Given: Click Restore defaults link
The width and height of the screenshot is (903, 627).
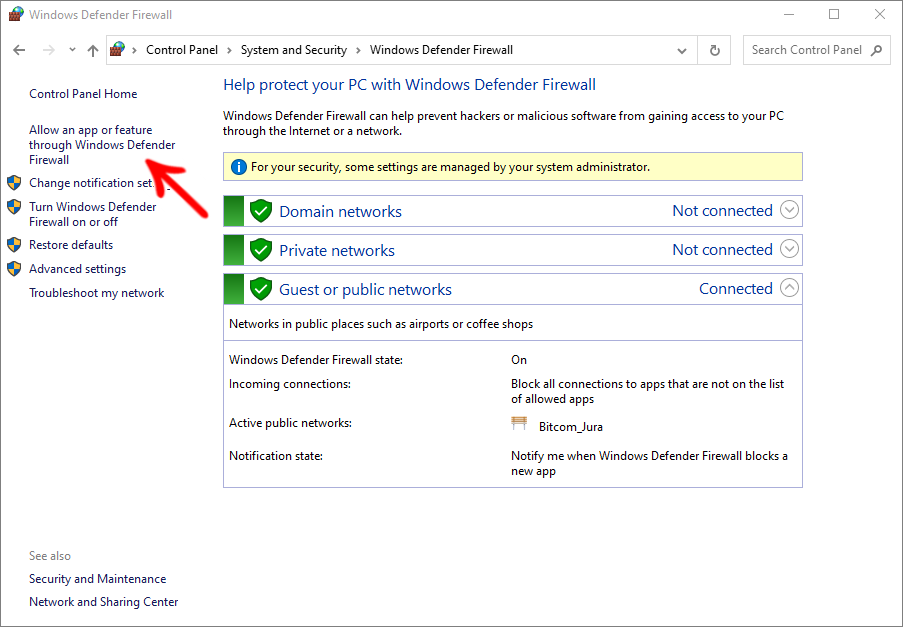Looking at the screenshot, I should coord(71,245).
